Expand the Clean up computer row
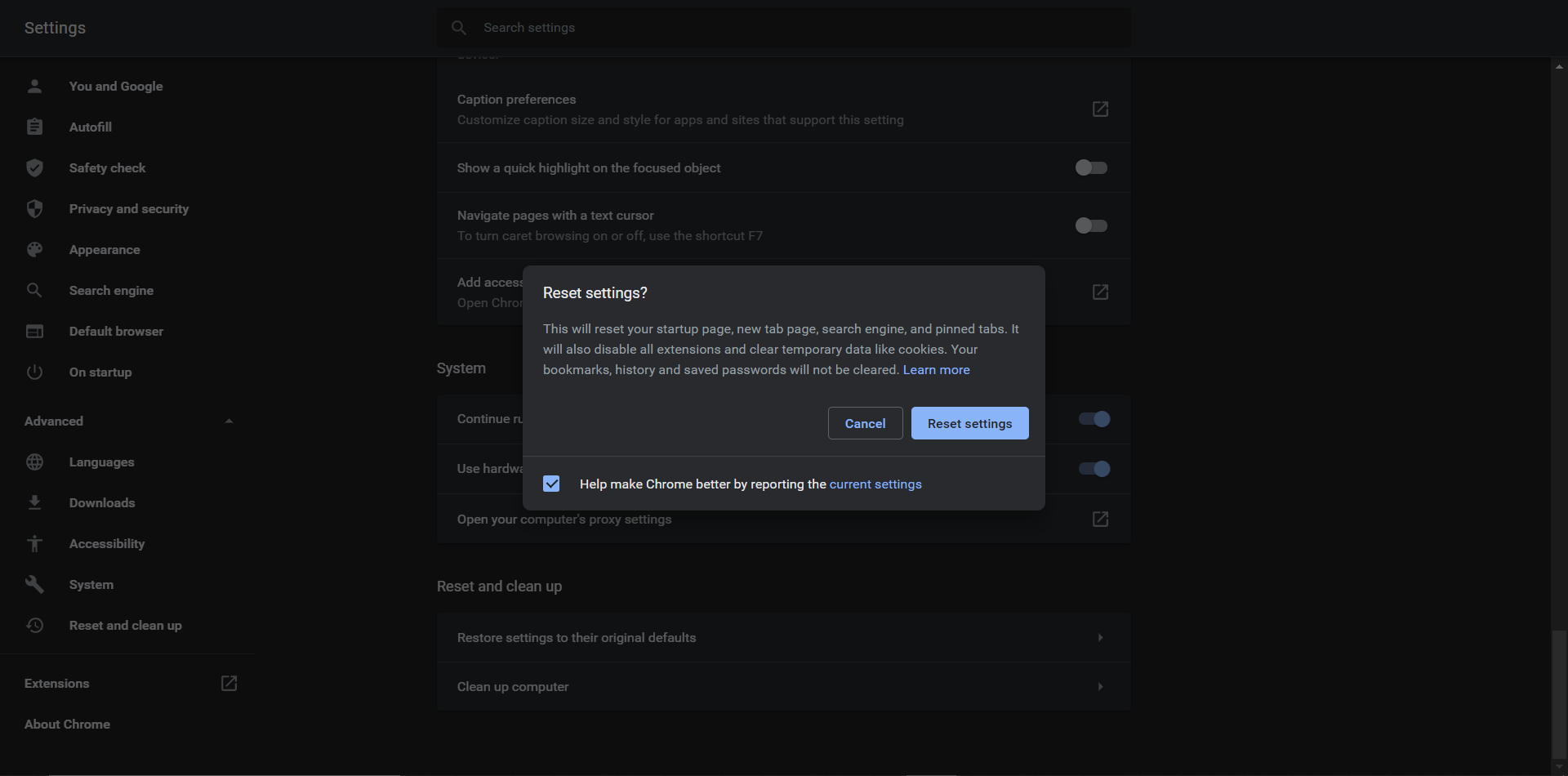Viewport: 1568px width, 776px height. pos(1100,687)
